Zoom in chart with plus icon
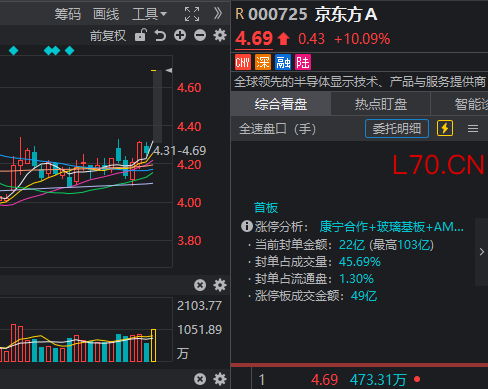This screenshot has width=488, height=389. (180, 35)
